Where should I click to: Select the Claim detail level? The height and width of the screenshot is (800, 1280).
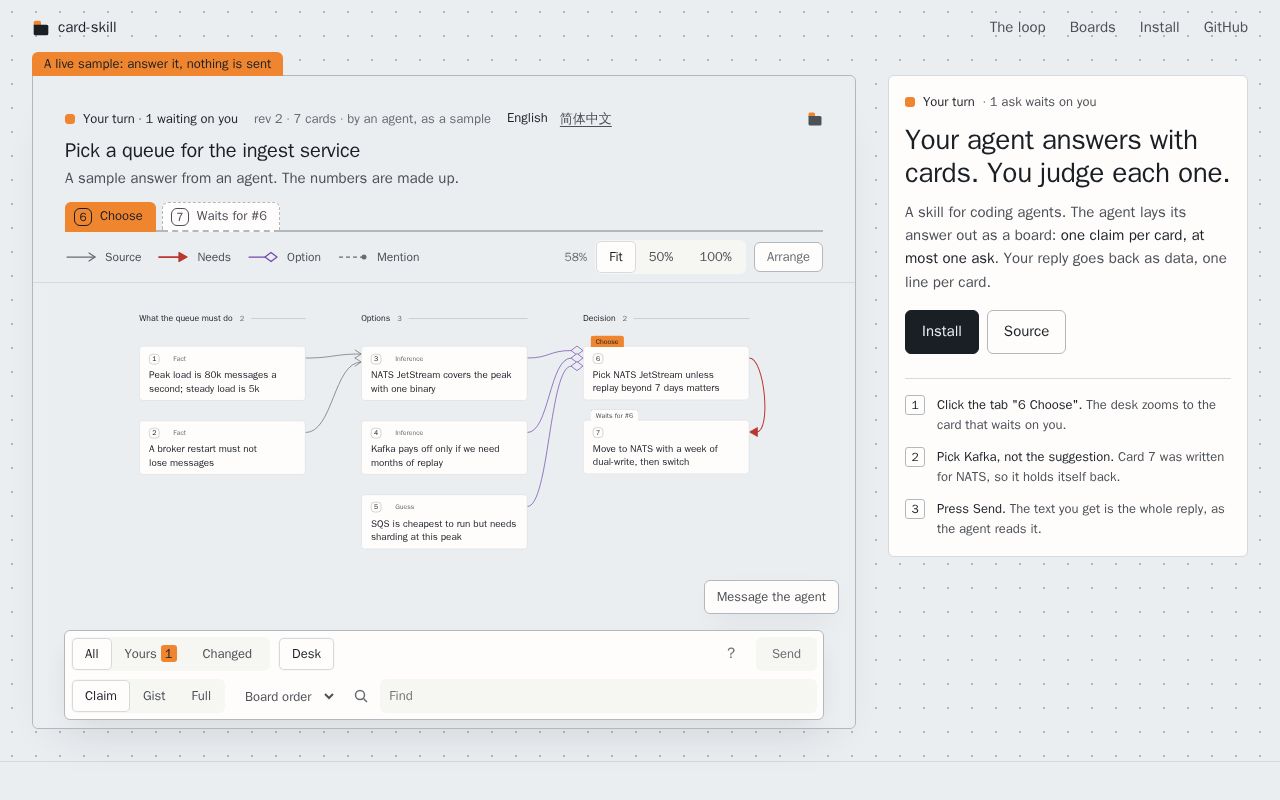100,696
